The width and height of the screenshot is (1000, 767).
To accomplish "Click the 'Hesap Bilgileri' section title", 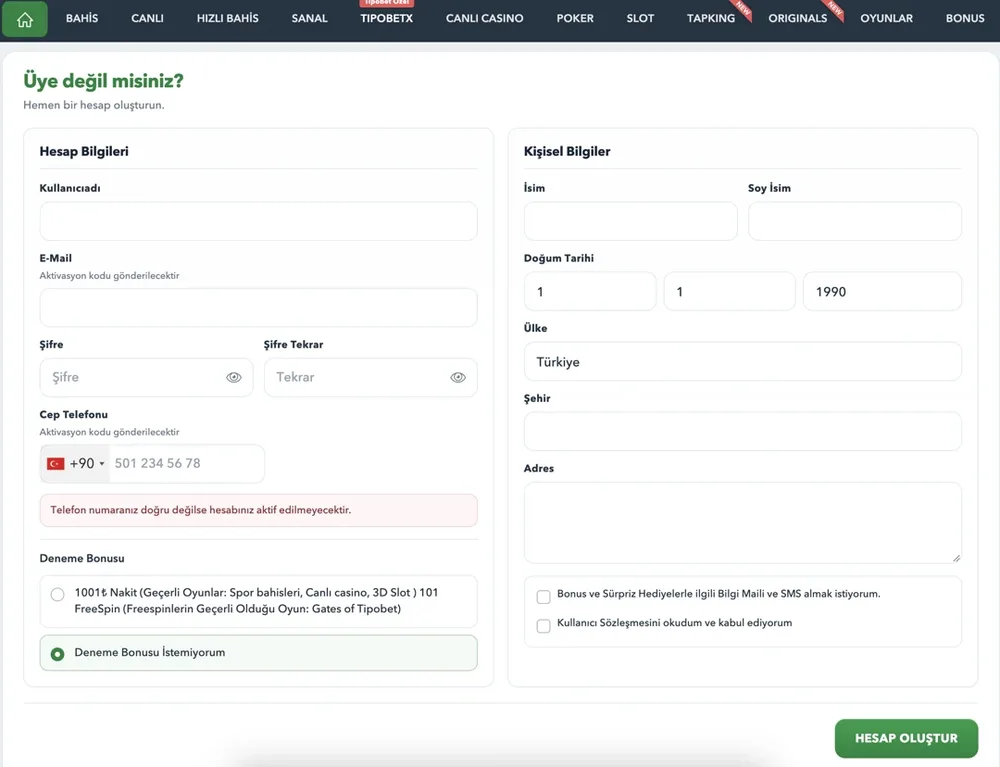I will click(x=84, y=151).
